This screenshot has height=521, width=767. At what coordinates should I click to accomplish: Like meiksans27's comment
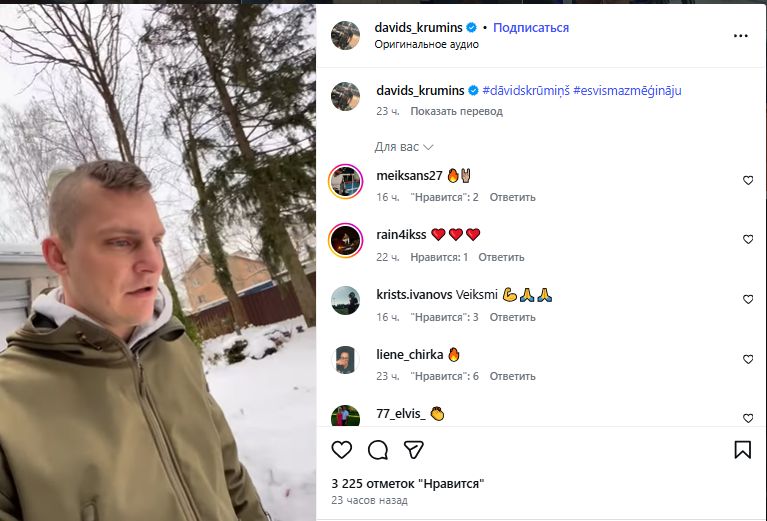[748, 181]
